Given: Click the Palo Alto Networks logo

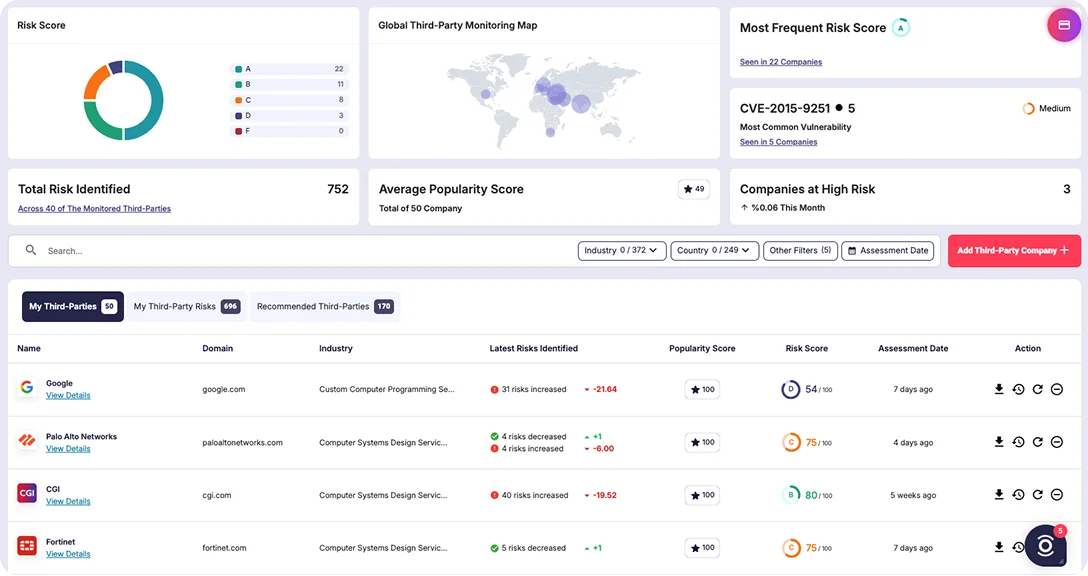Looking at the screenshot, I should tap(27, 440).
